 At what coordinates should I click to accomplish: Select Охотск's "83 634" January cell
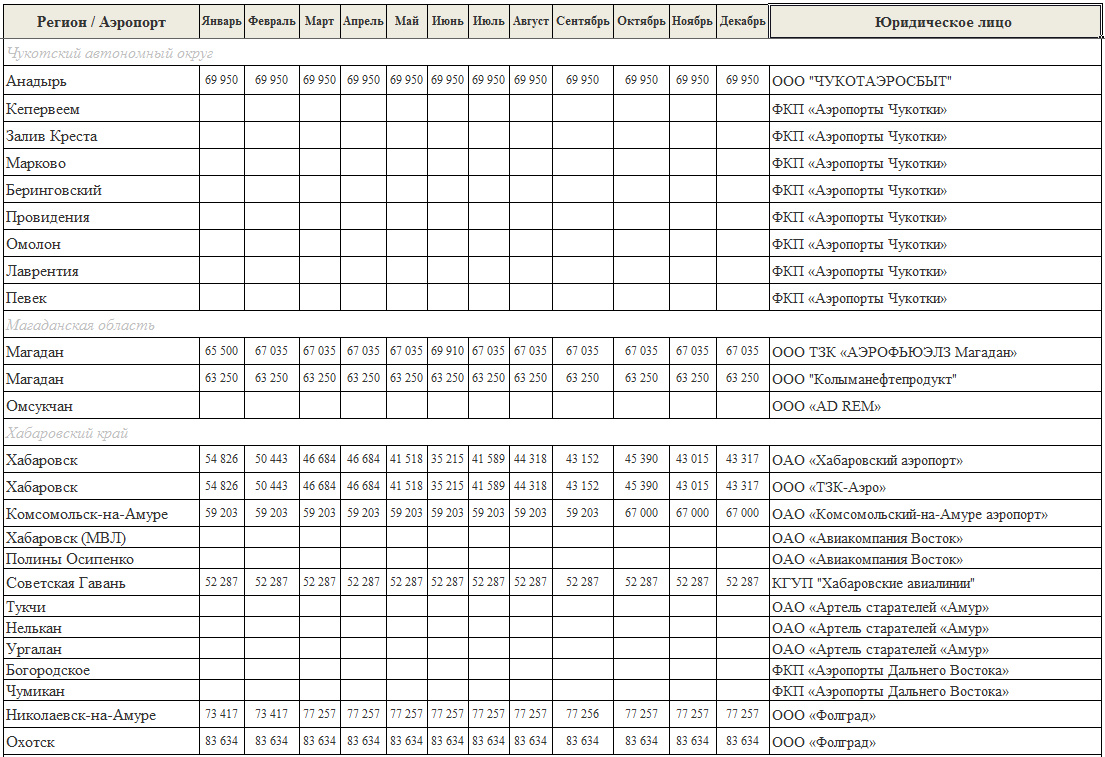click(221, 740)
